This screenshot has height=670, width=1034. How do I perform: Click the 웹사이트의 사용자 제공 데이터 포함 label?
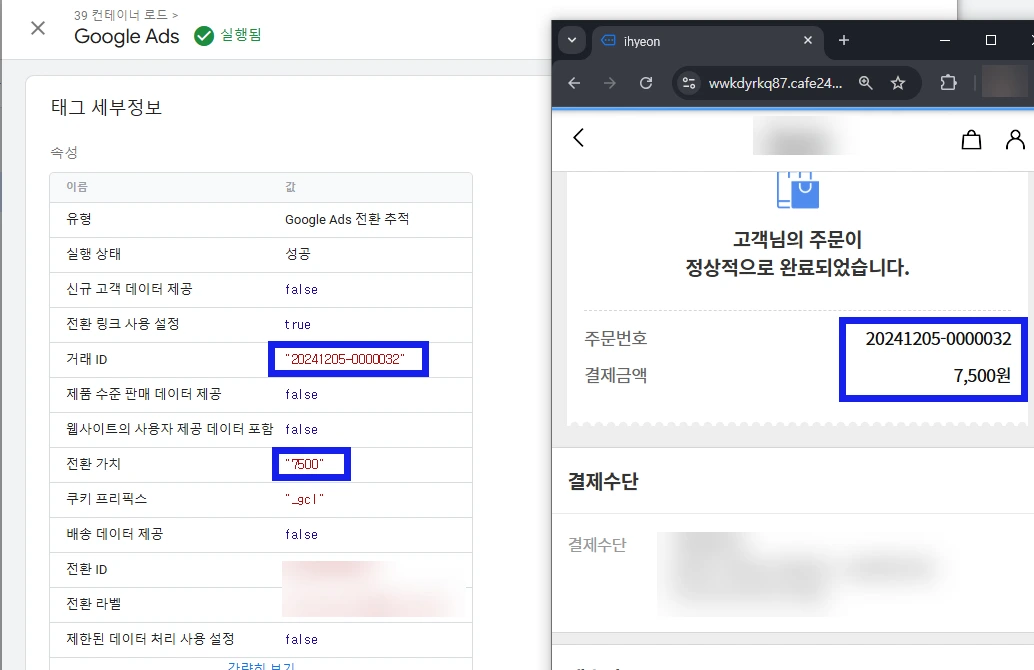click(169, 429)
